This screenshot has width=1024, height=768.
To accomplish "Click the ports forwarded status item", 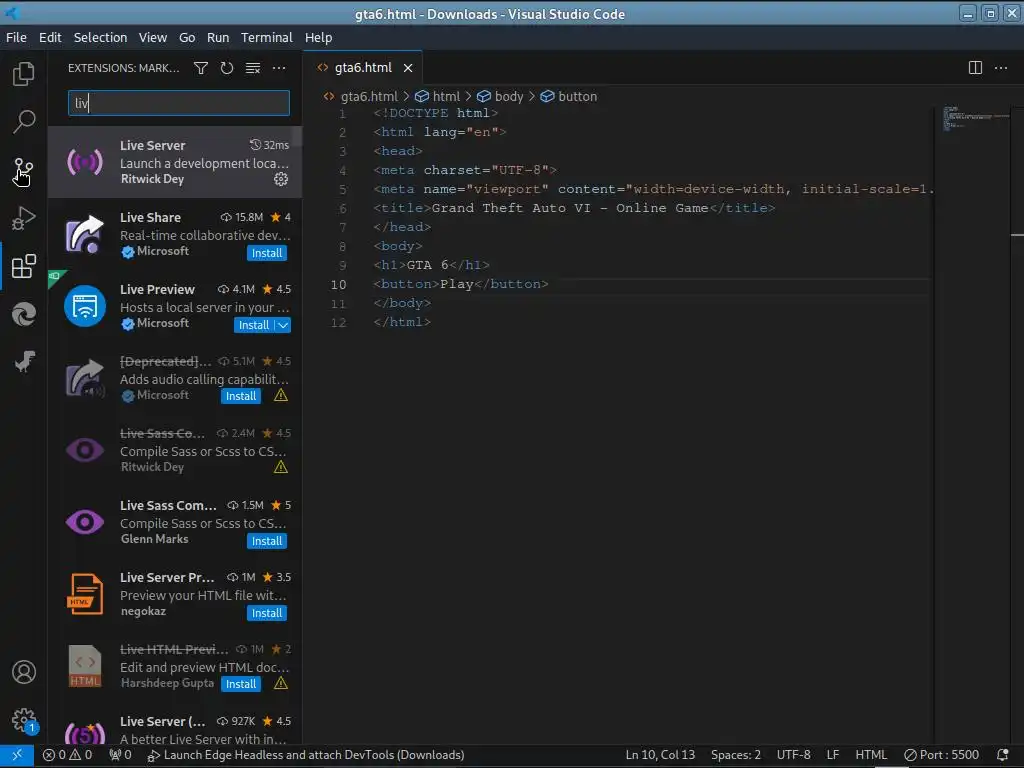I will tap(120, 755).
